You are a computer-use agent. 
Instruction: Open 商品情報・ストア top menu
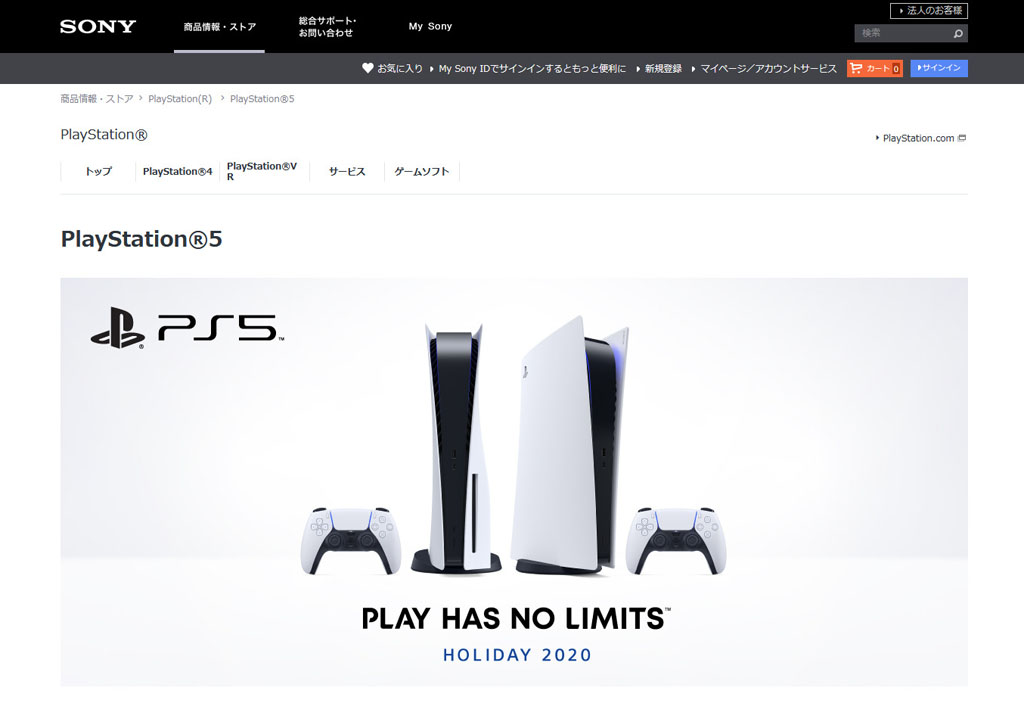point(219,27)
